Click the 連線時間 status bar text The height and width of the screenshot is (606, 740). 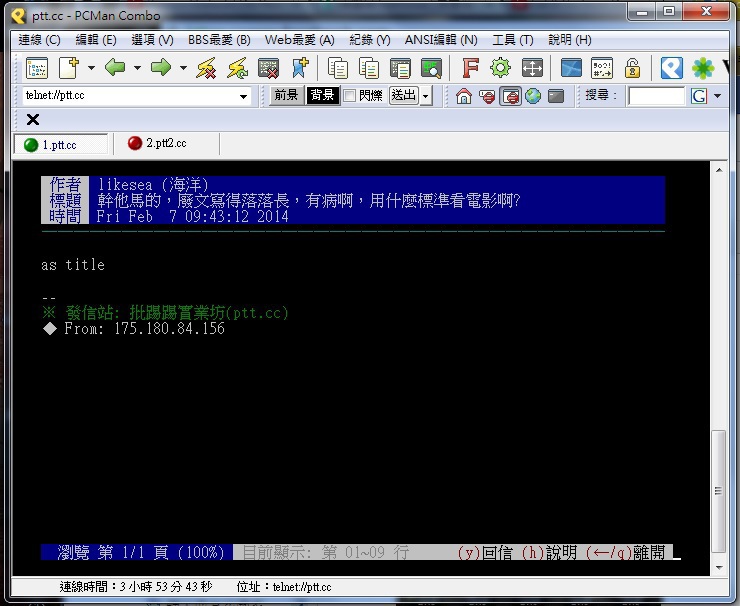click(x=136, y=587)
